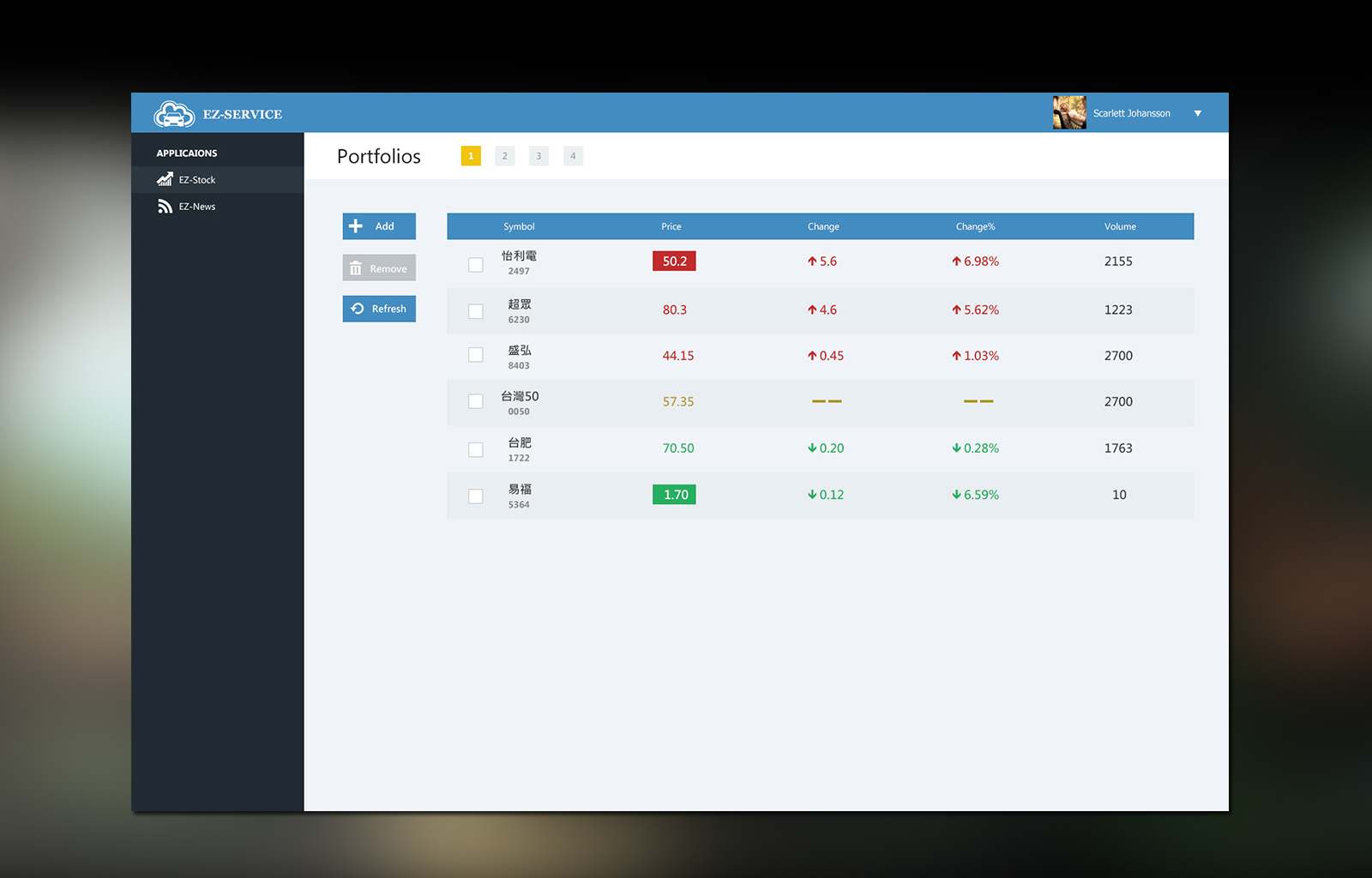The image size is (1372, 878).
Task: Open EZ-Stock chart icon in sidebar
Action: coord(165,179)
